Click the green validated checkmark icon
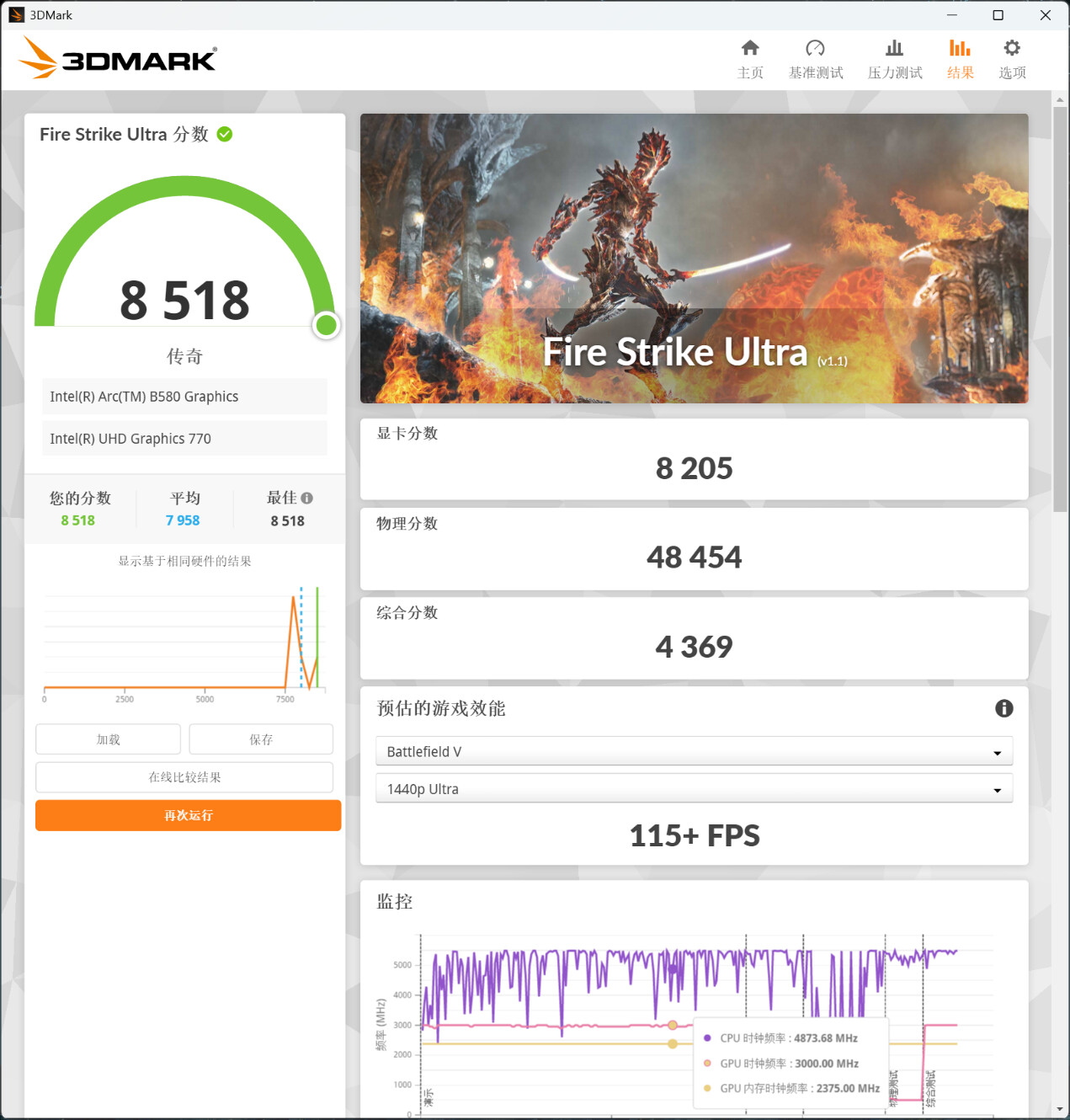Image resolution: width=1070 pixels, height=1120 pixels. [x=225, y=134]
